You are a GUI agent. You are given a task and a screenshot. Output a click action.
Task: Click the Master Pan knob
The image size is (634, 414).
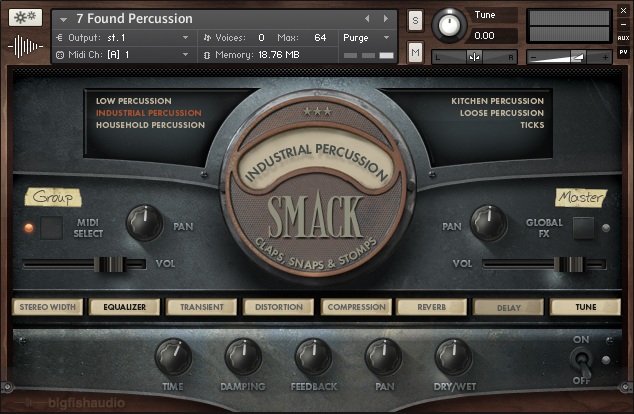point(488,223)
